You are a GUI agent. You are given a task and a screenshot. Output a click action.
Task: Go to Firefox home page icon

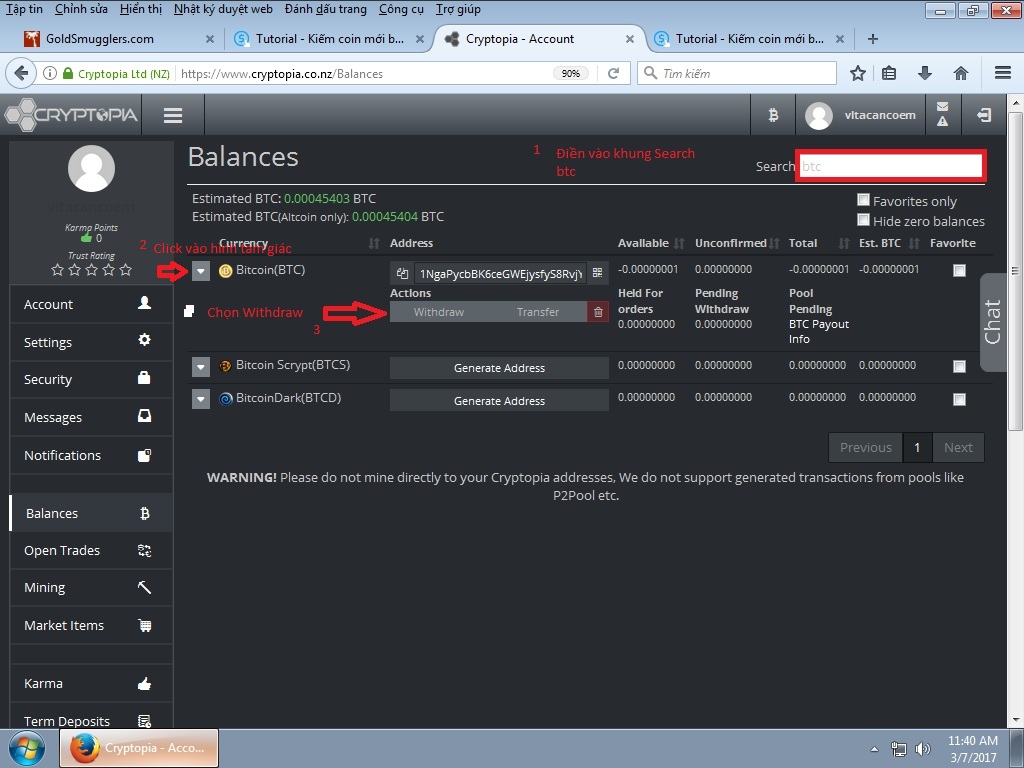point(961,73)
